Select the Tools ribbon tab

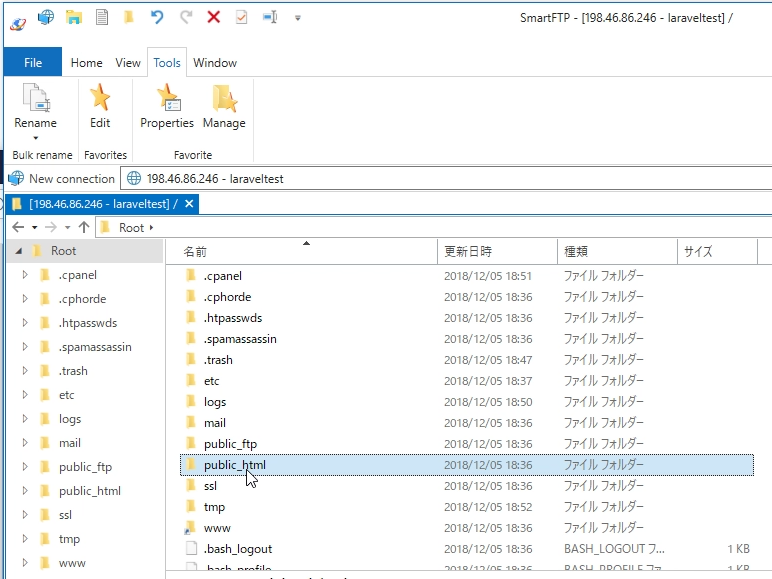[x=167, y=63]
